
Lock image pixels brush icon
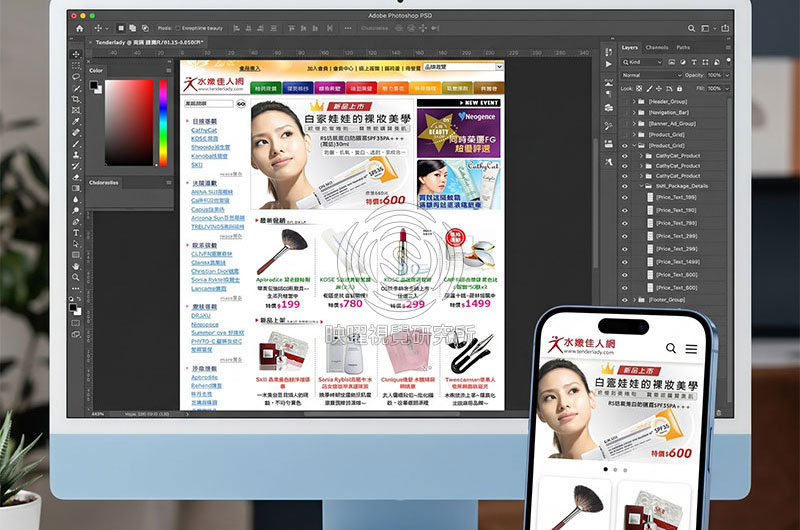[x=649, y=89]
